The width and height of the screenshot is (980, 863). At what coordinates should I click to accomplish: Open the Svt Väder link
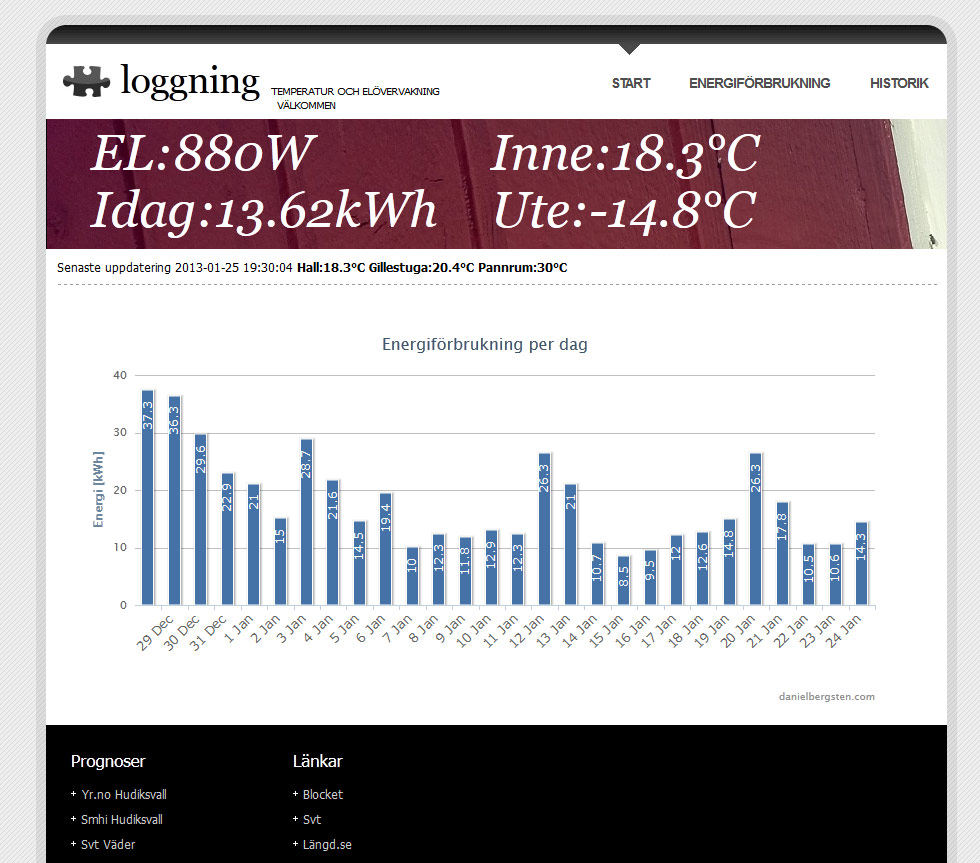[x=107, y=845]
